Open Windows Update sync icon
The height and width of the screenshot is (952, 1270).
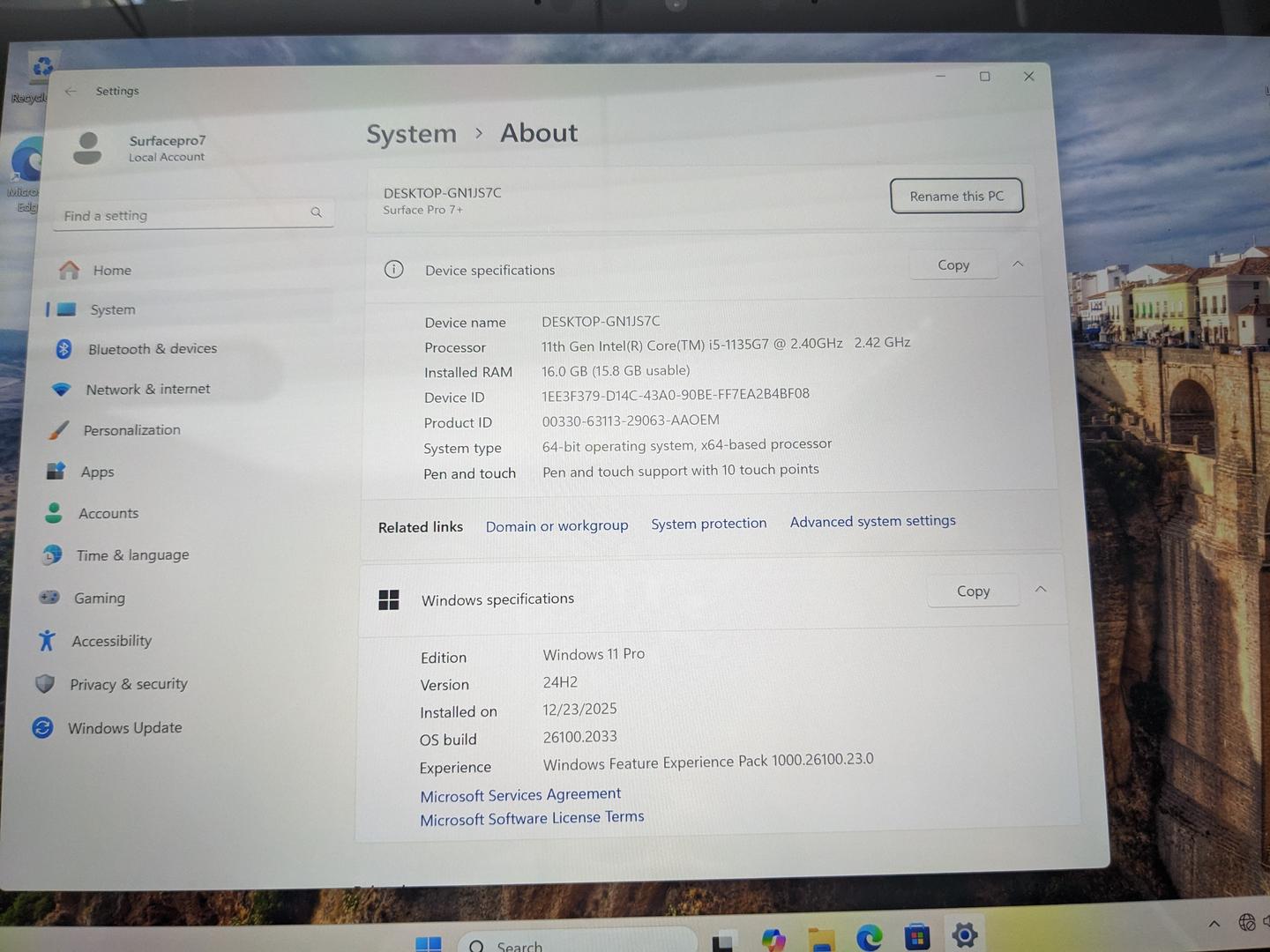42,728
